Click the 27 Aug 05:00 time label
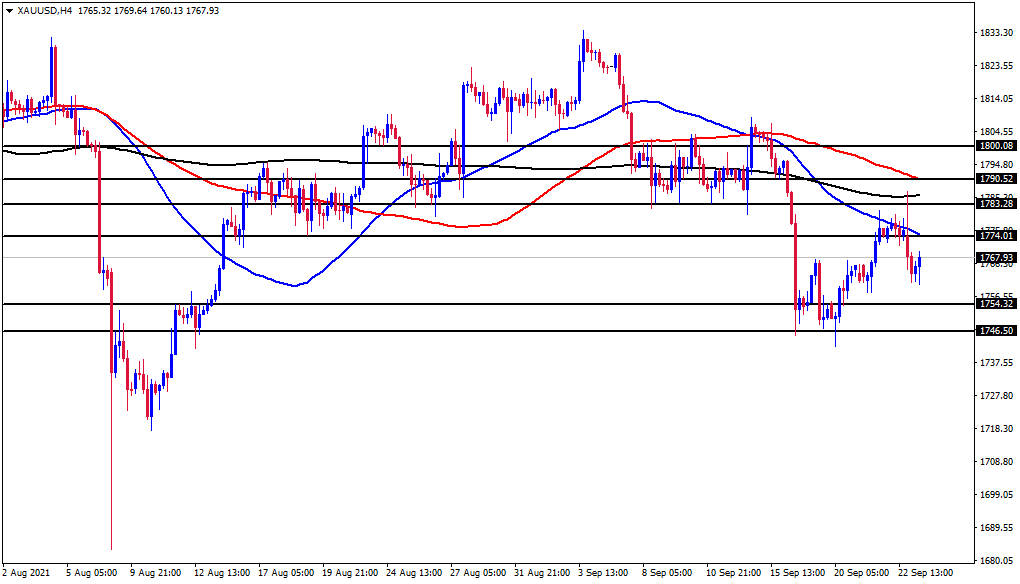Viewport: 1020px width, 584px height. tap(478, 573)
